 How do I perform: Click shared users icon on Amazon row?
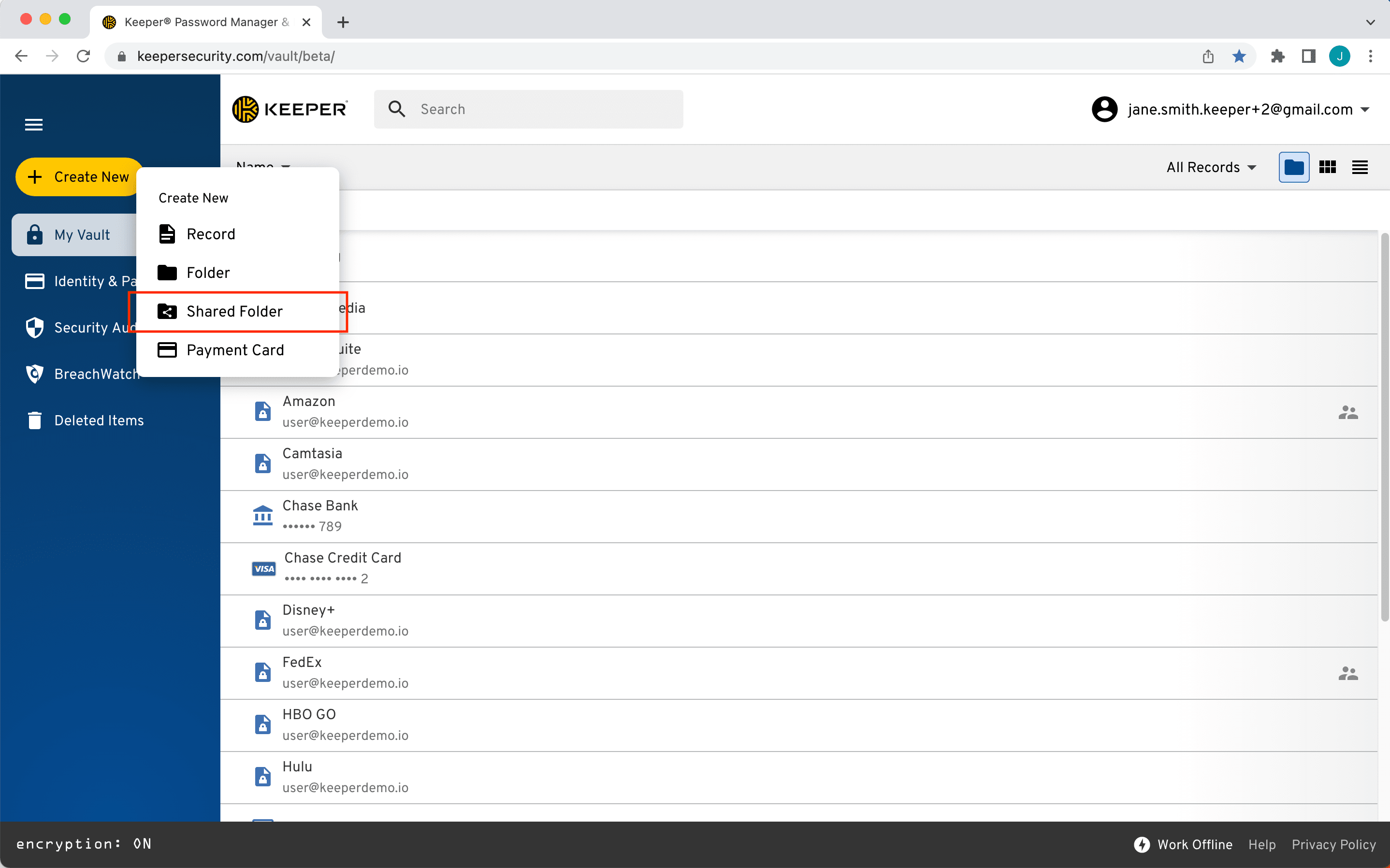coord(1347,412)
